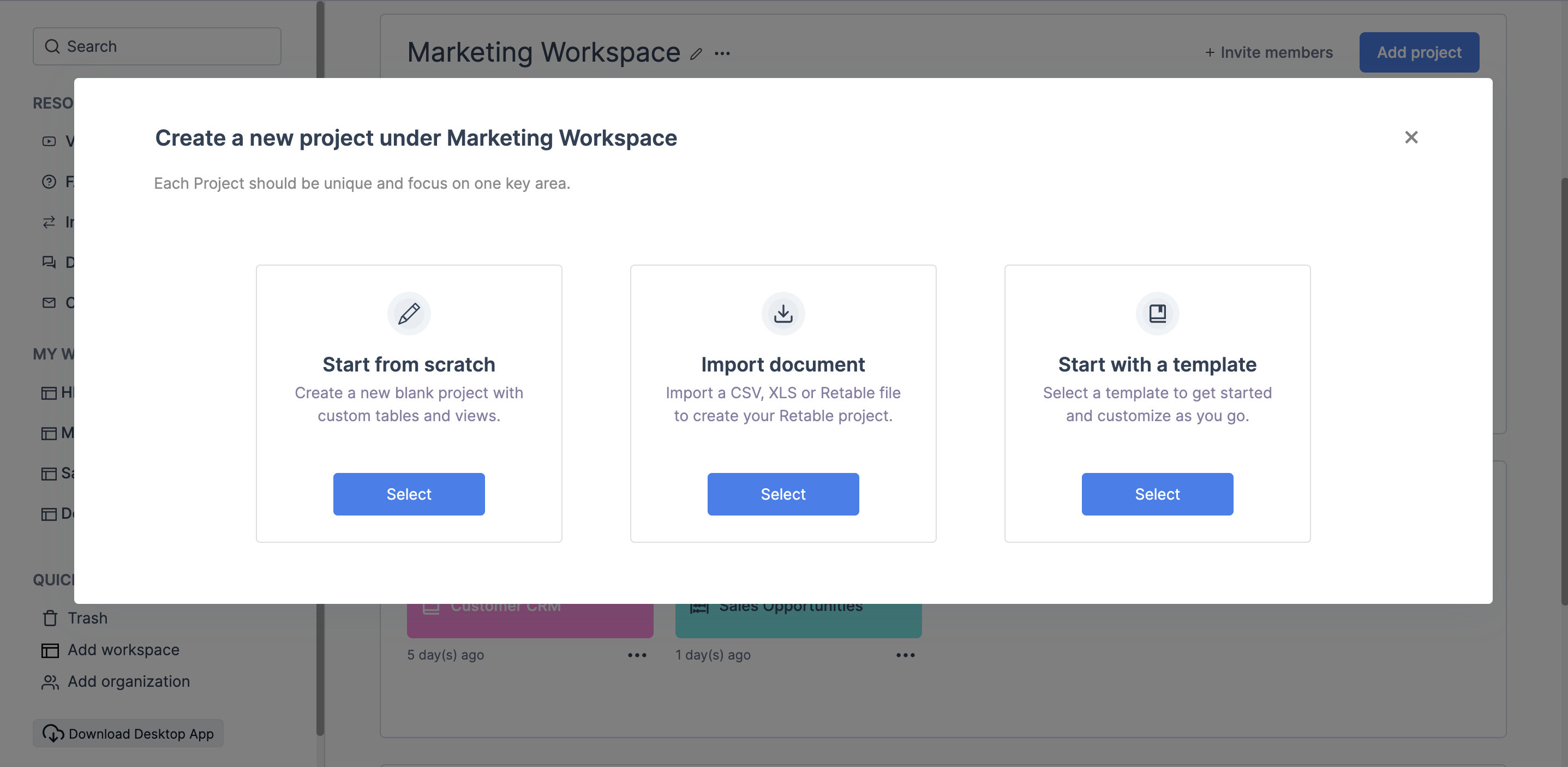Click '5 day(s) ago' timestamp text

coord(445,655)
